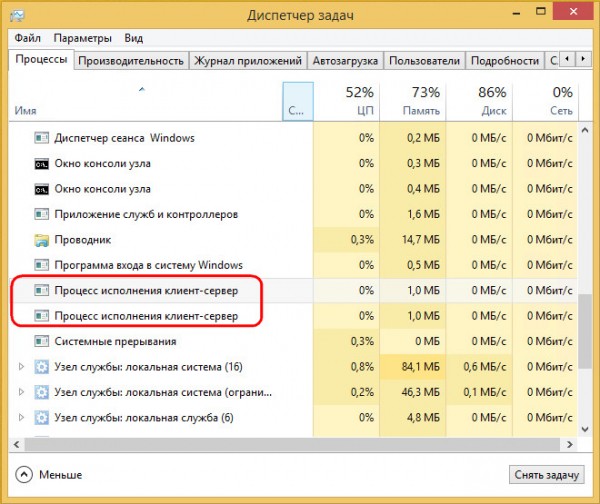The height and width of the screenshot is (504, 600).
Task: Click the horizontal scrollbar right arrow
Action: [570, 445]
